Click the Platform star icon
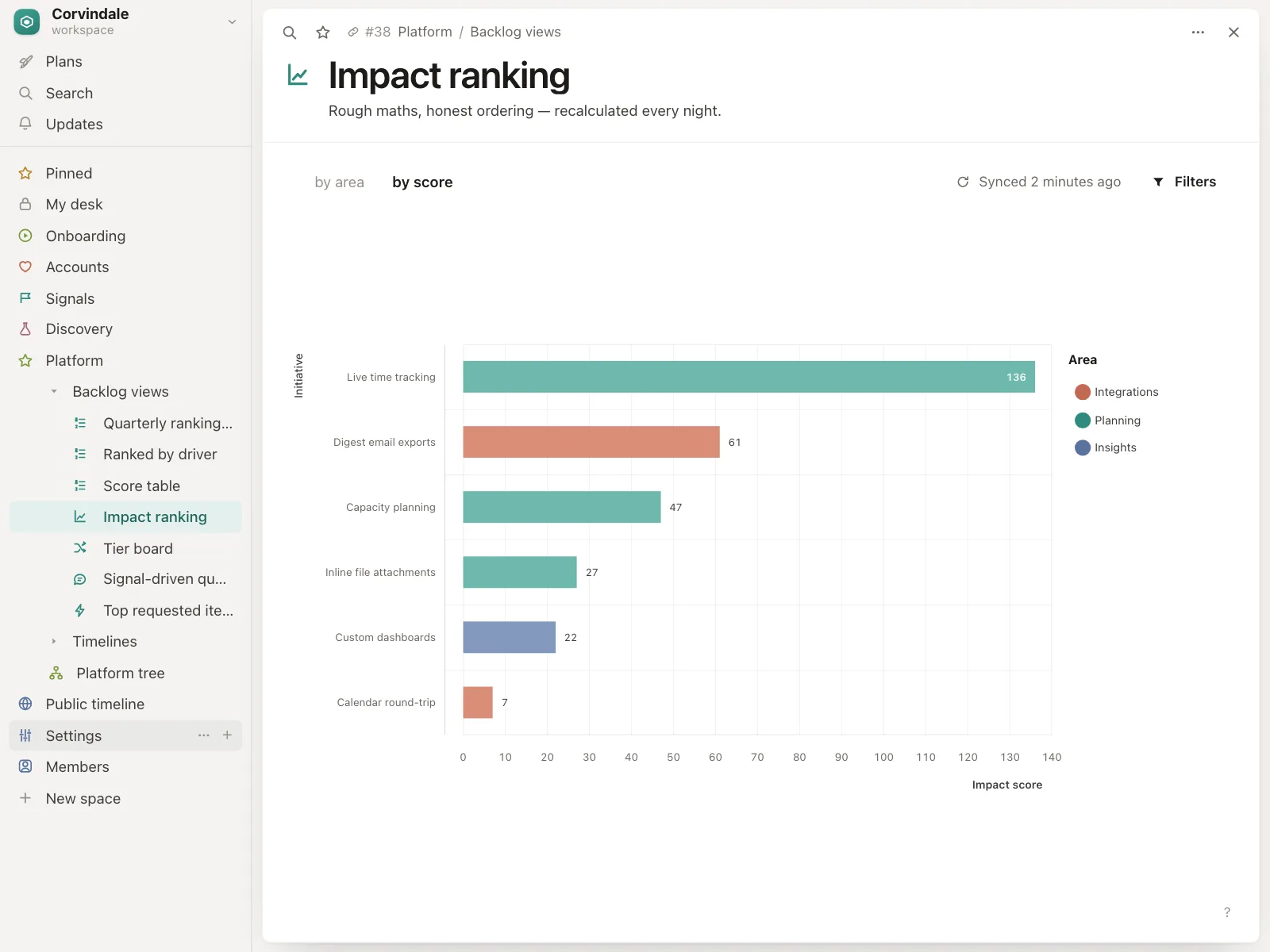The image size is (1270, 952). pyautogui.click(x=25, y=361)
